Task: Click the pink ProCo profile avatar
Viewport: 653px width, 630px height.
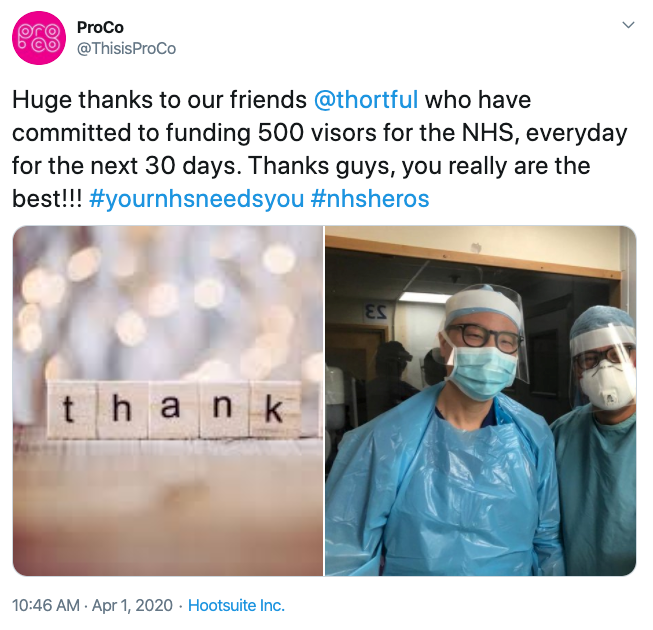Action: click(39, 37)
